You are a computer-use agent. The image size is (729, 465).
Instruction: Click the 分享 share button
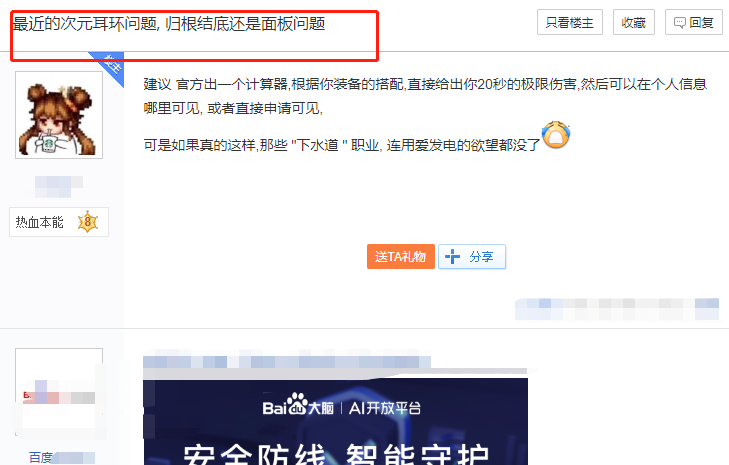[472, 257]
